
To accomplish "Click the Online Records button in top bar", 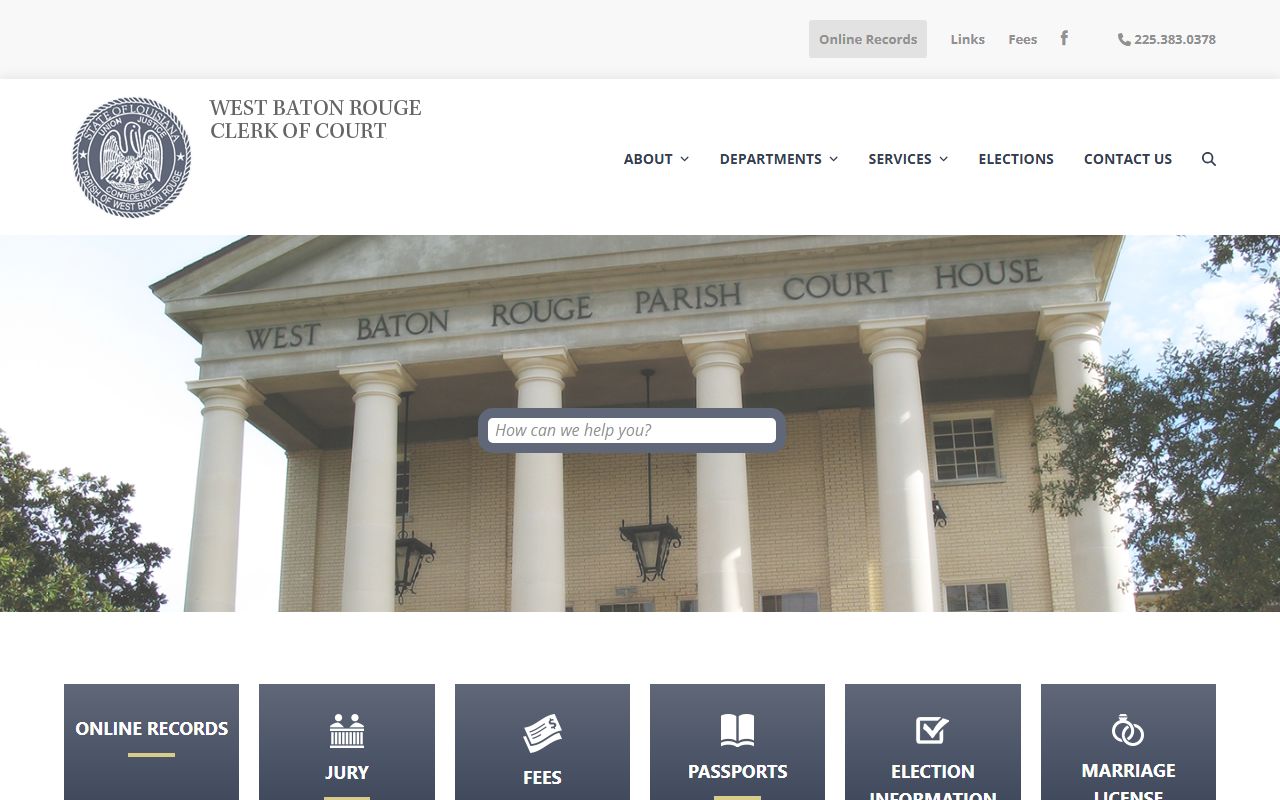I will [x=867, y=39].
